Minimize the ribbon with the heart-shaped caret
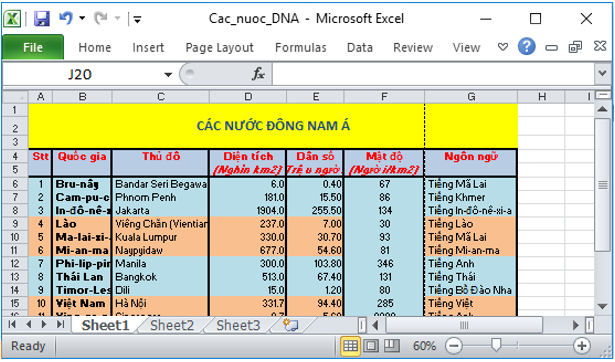Screen dimensions: 615x362 coord(502,47)
